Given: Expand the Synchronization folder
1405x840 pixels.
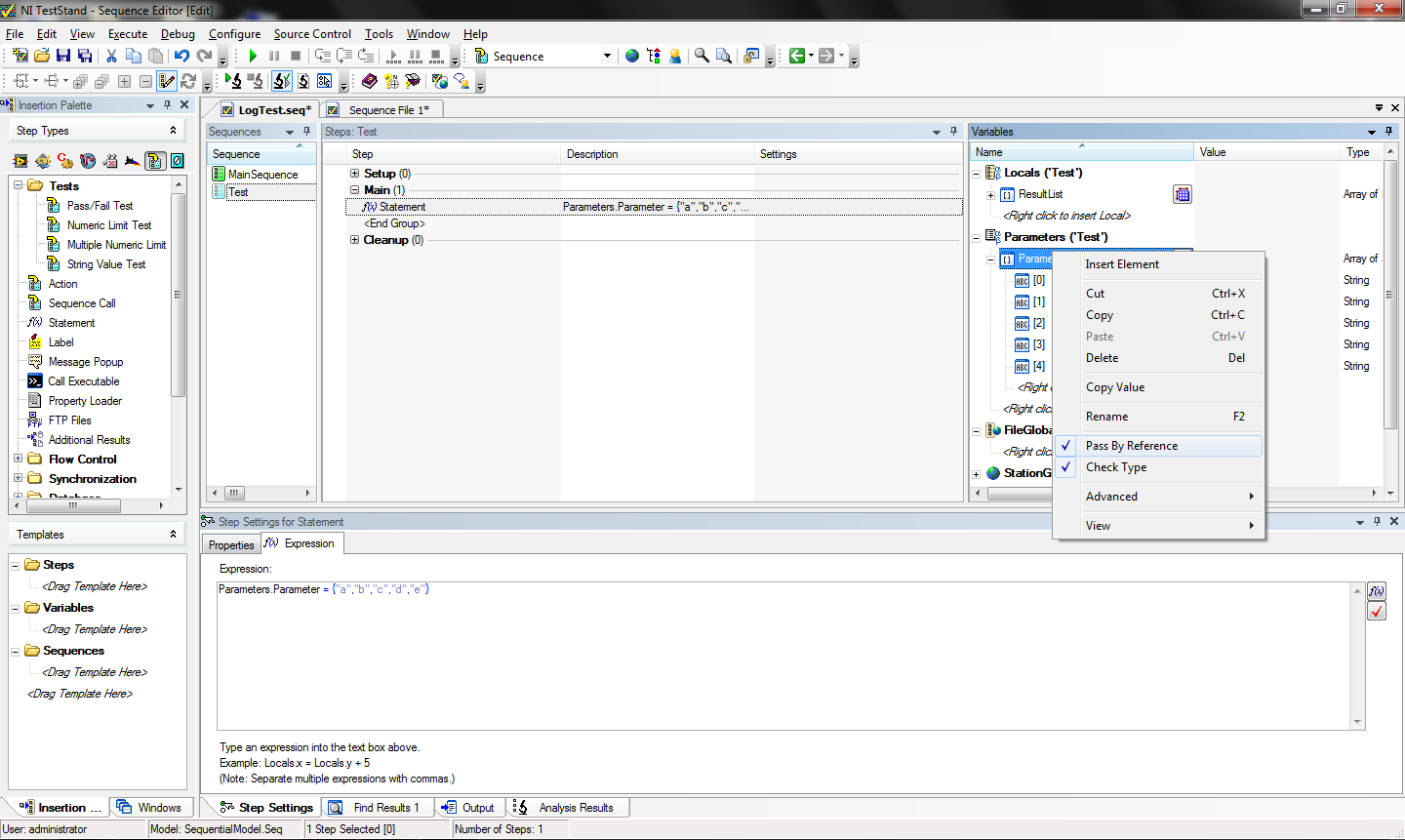Looking at the screenshot, I should point(19,478).
